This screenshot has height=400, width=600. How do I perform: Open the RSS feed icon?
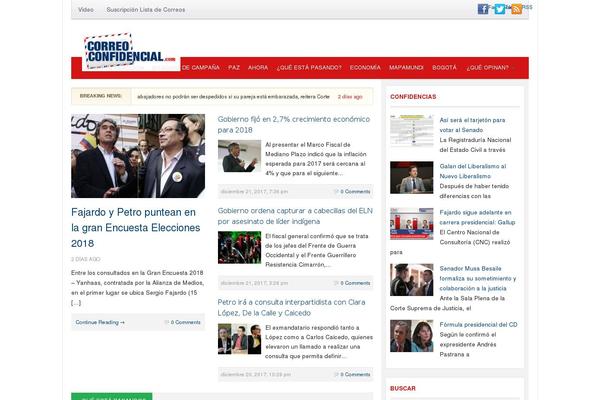pyautogui.click(x=516, y=9)
